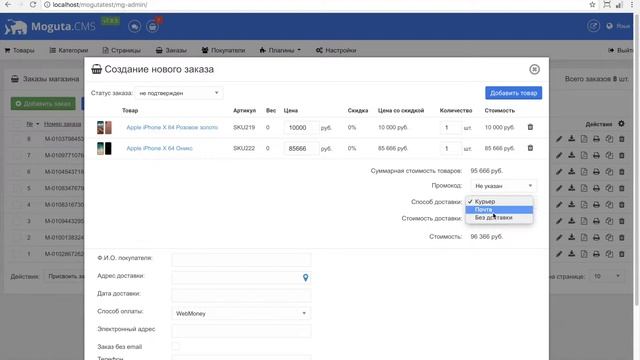Open the Apple iPhone X 64 Оникс link
Screen dimensions: 640x360
coord(159,148)
